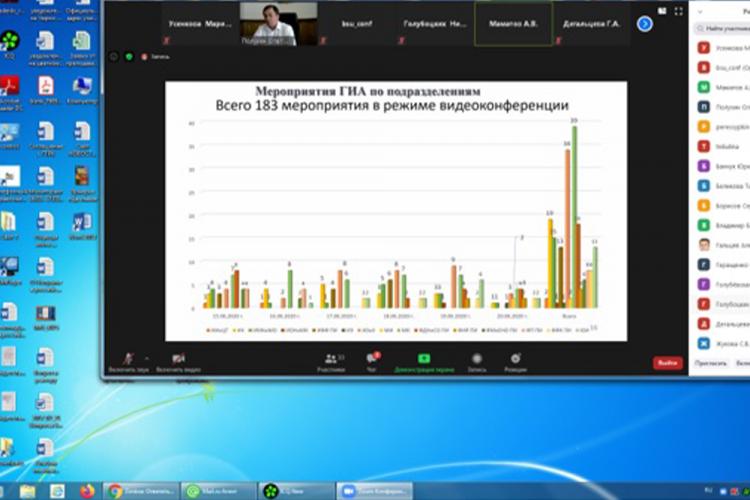
Task: Switch to ICQ New taskbar item
Action: click(294, 490)
